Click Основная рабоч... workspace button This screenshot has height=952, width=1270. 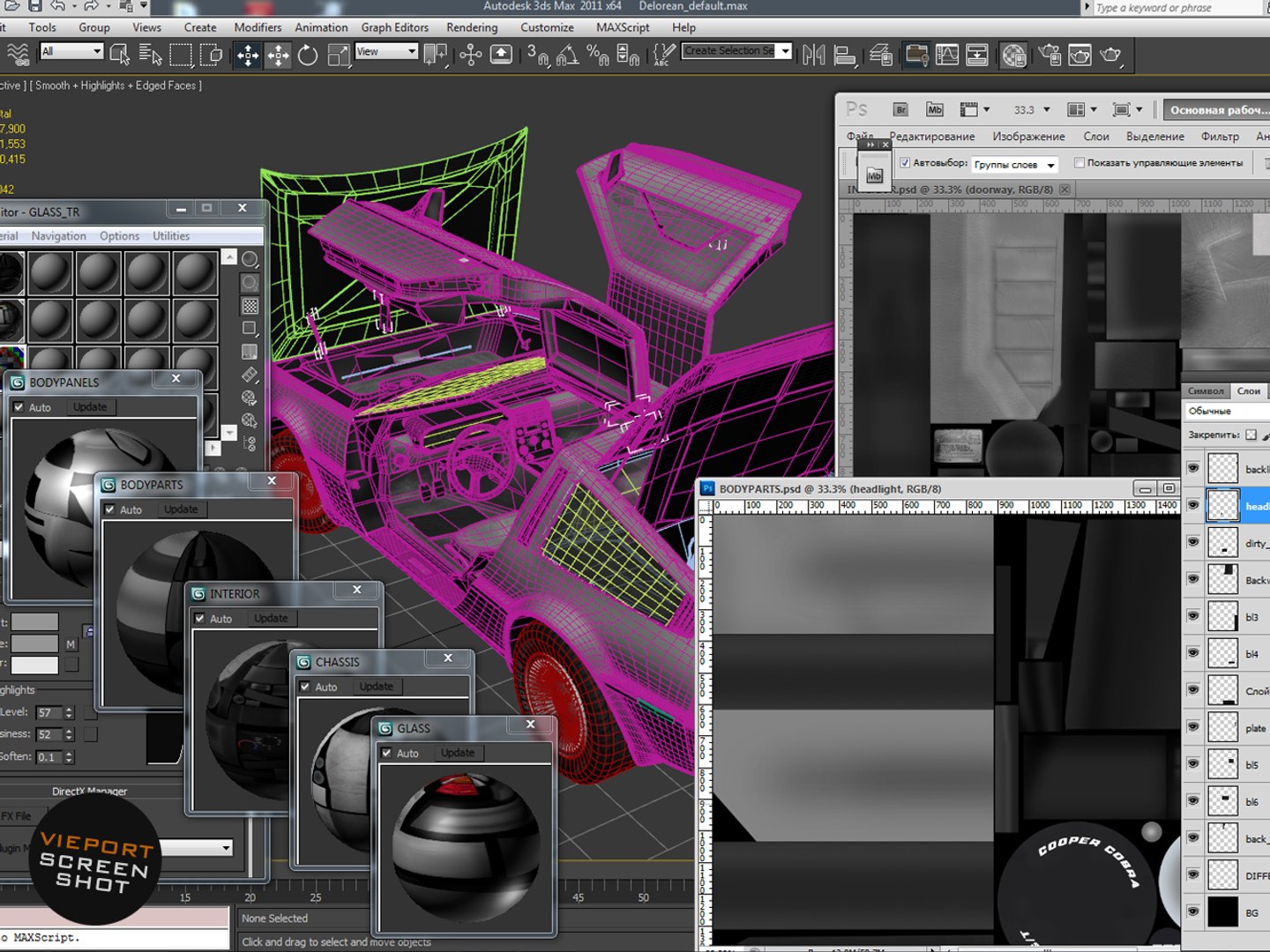click(x=1217, y=110)
